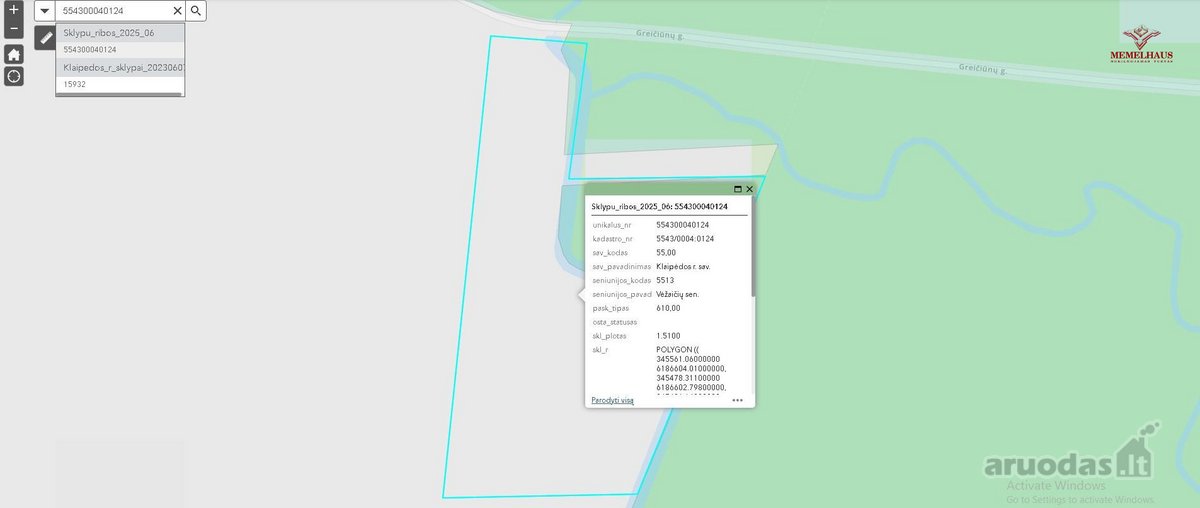
Task: Zoom out with the minus button
Action: pyautogui.click(x=14, y=29)
